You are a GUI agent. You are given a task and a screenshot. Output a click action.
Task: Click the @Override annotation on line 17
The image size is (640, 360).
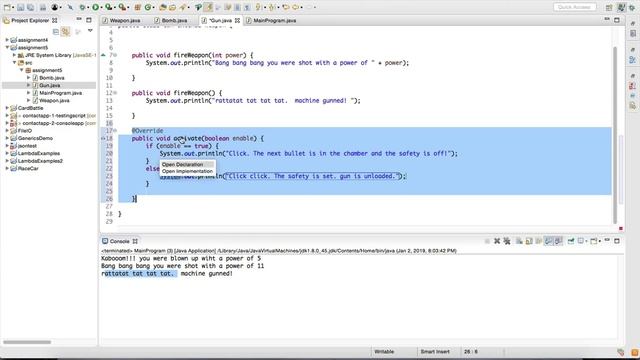(x=147, y=131)
